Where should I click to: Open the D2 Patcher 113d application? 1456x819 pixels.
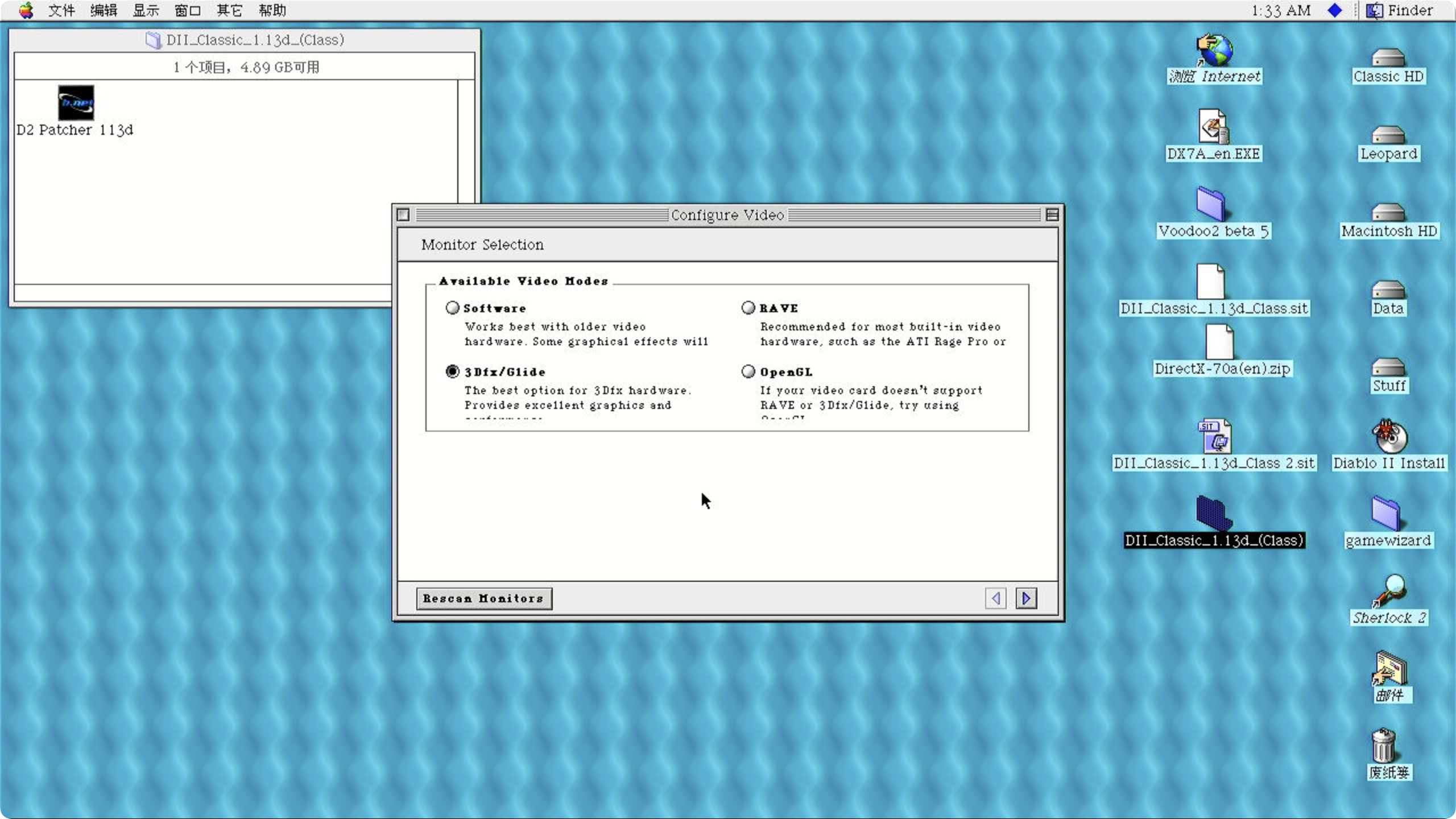[75, 104]
